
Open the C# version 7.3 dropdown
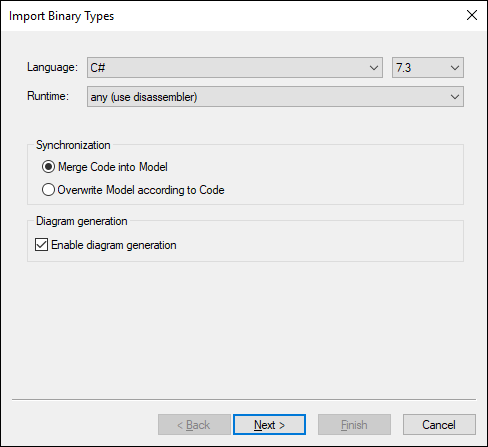(428, 68)
